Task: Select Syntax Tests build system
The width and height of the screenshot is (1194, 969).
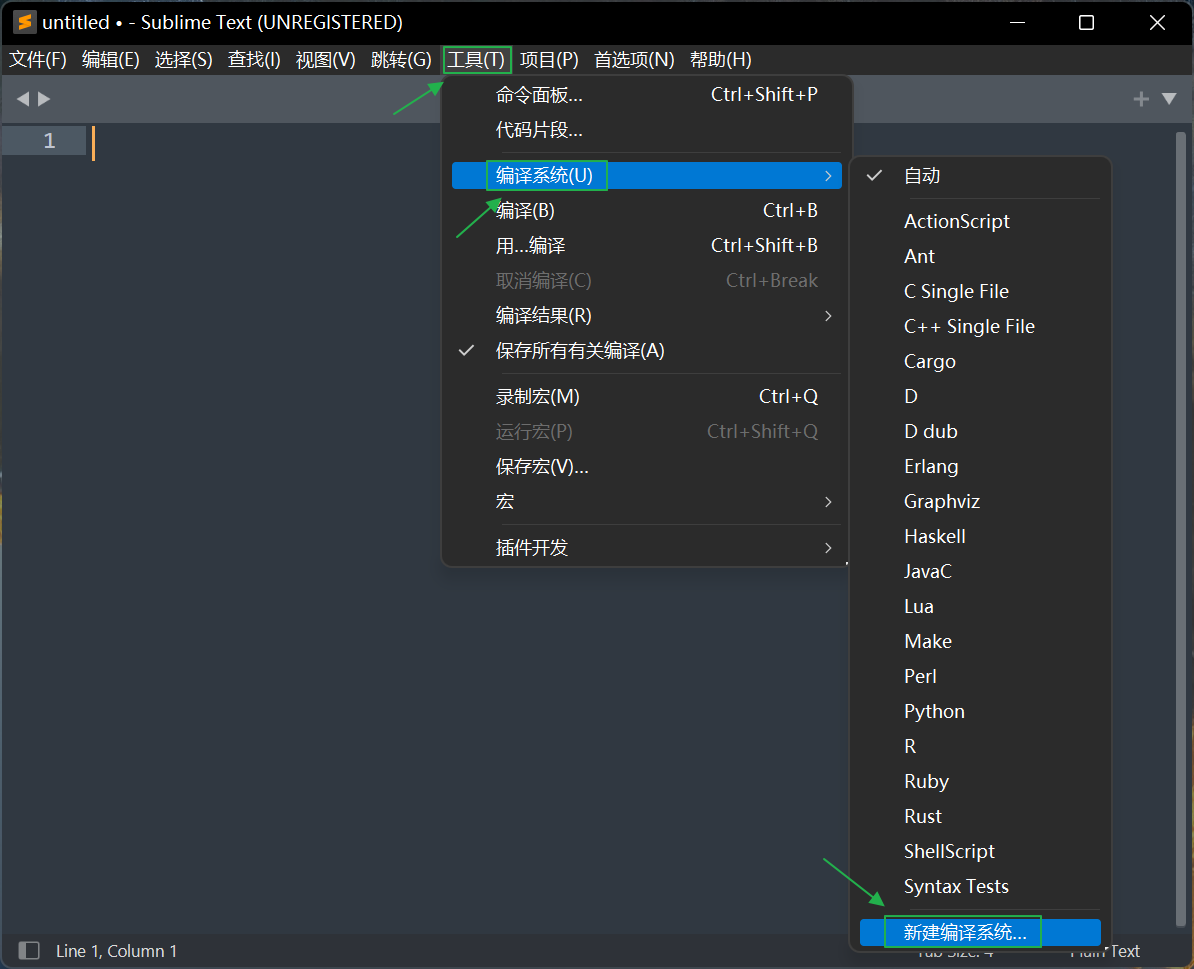Action: coord(980,887)
